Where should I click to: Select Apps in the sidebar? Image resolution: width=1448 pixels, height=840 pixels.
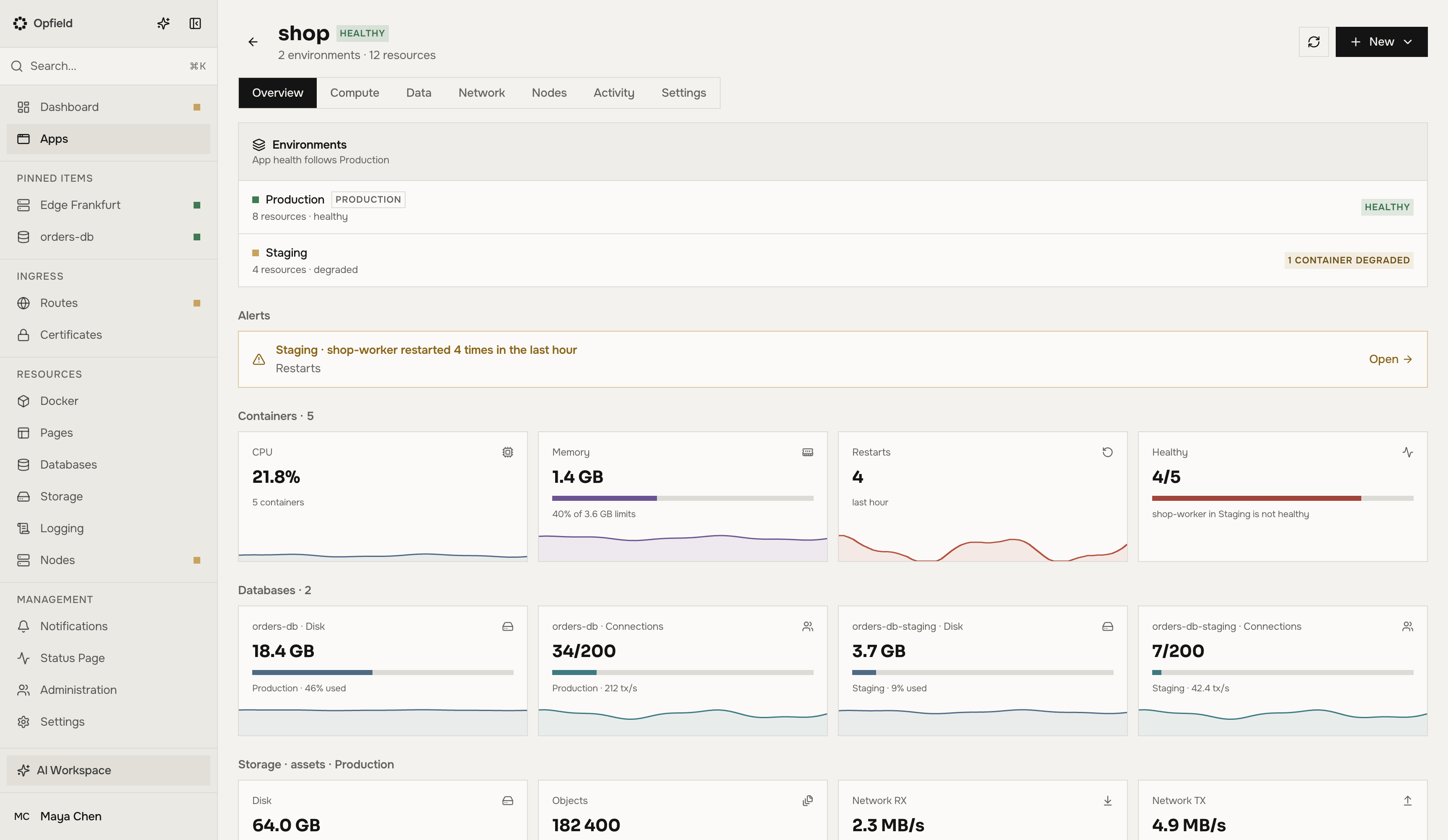(109, 139)
